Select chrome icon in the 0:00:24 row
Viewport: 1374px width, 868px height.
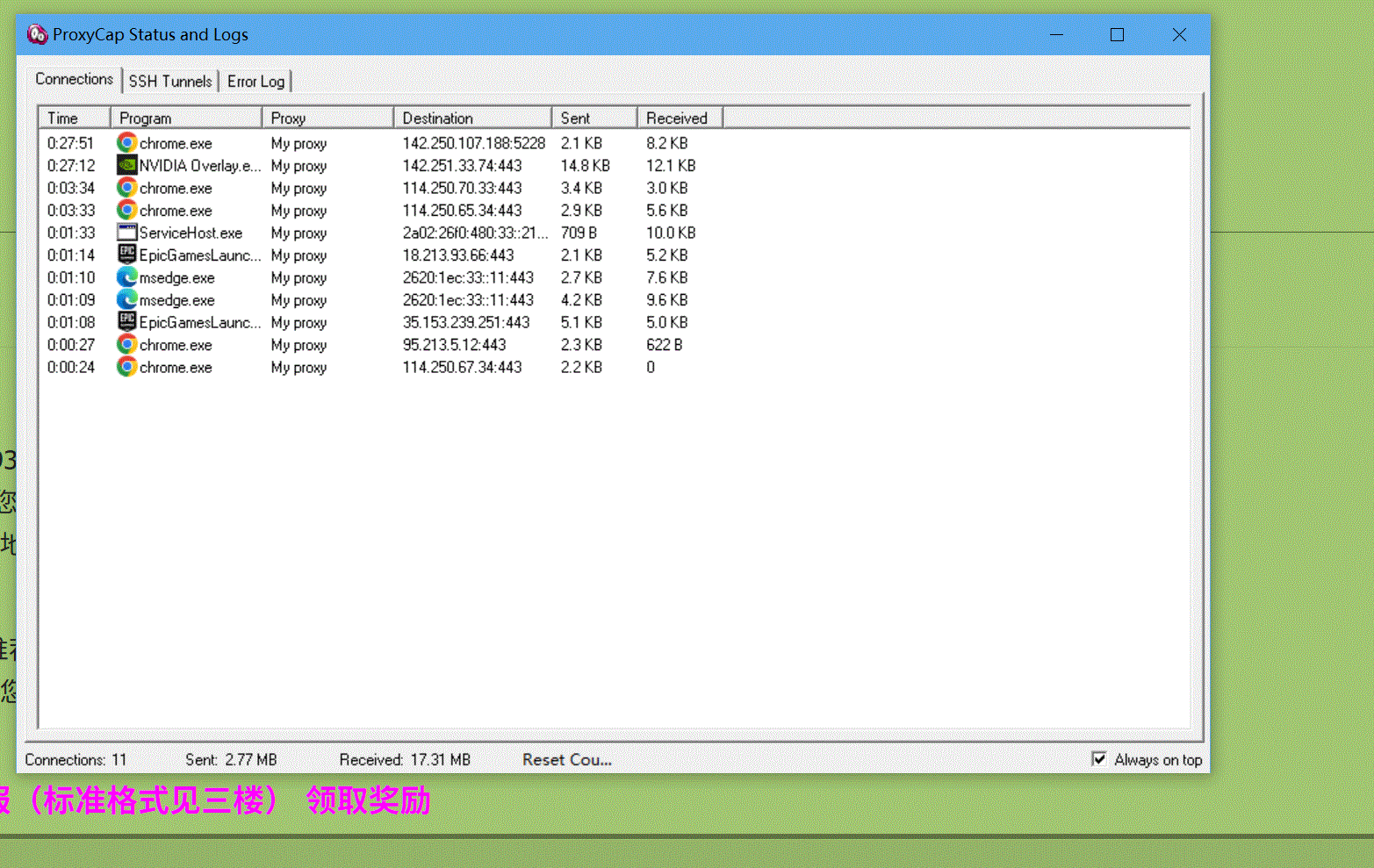(127, 367)
